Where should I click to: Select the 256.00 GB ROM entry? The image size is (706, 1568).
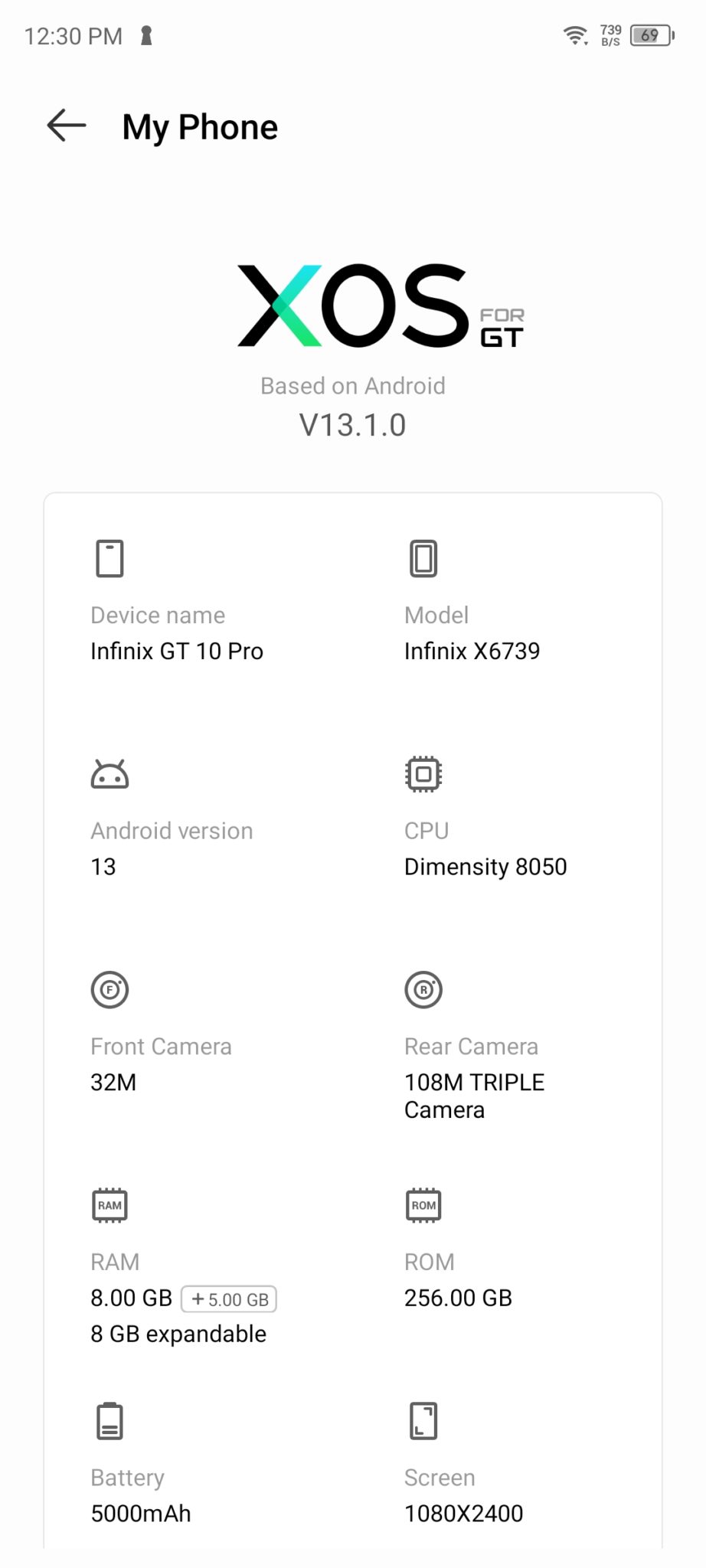[x=458, y=1298]
